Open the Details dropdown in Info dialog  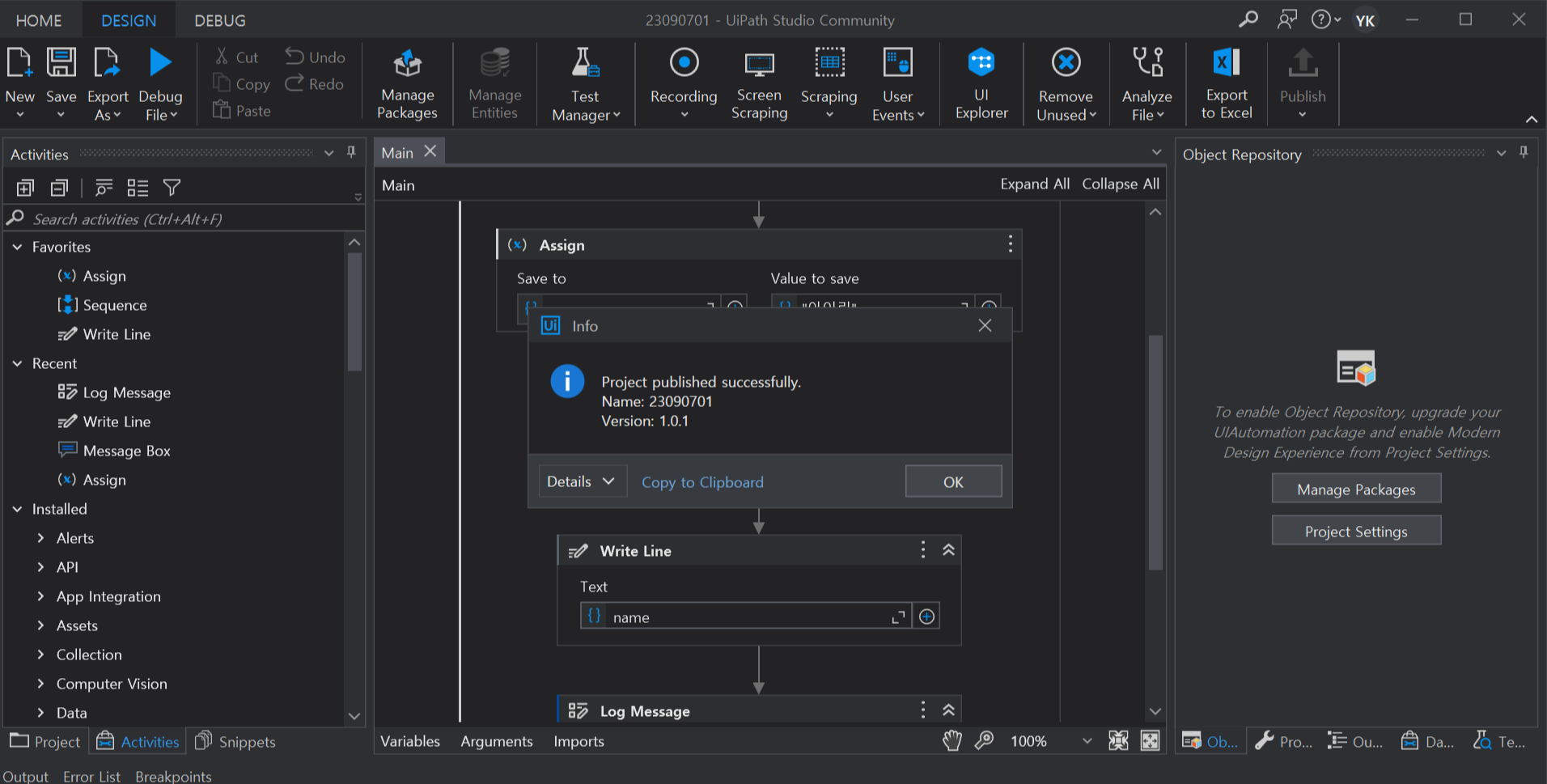click(582, 481)
